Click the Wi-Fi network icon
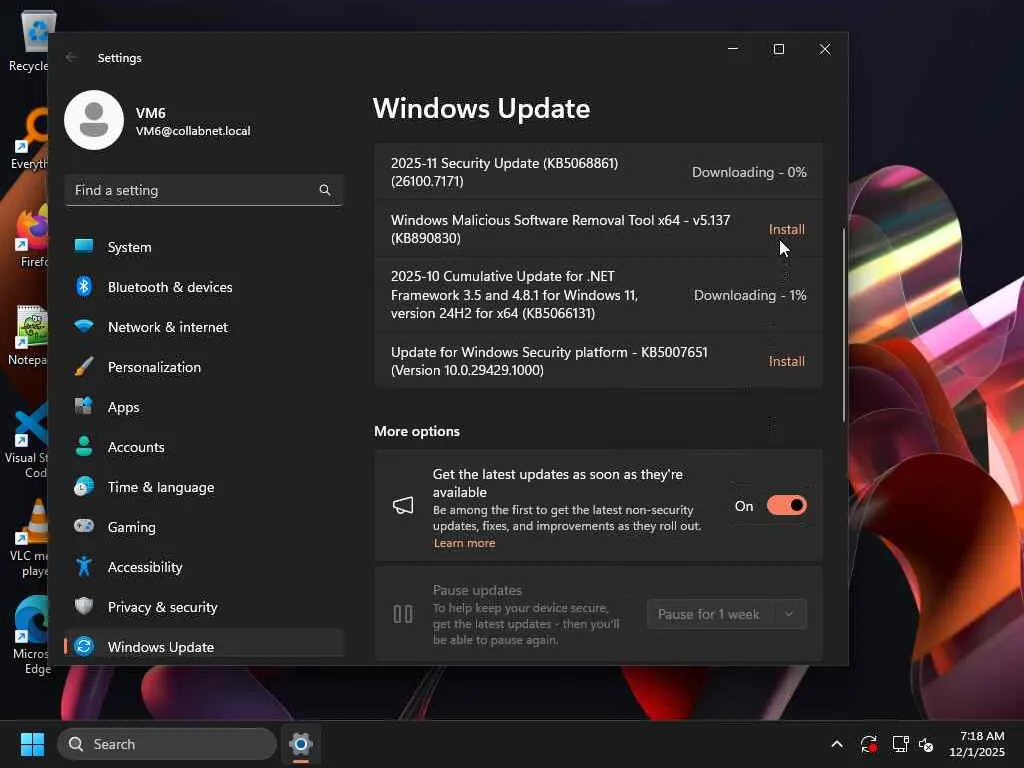This screenshot has width=1024, height=768. click(x=84, y=326)
